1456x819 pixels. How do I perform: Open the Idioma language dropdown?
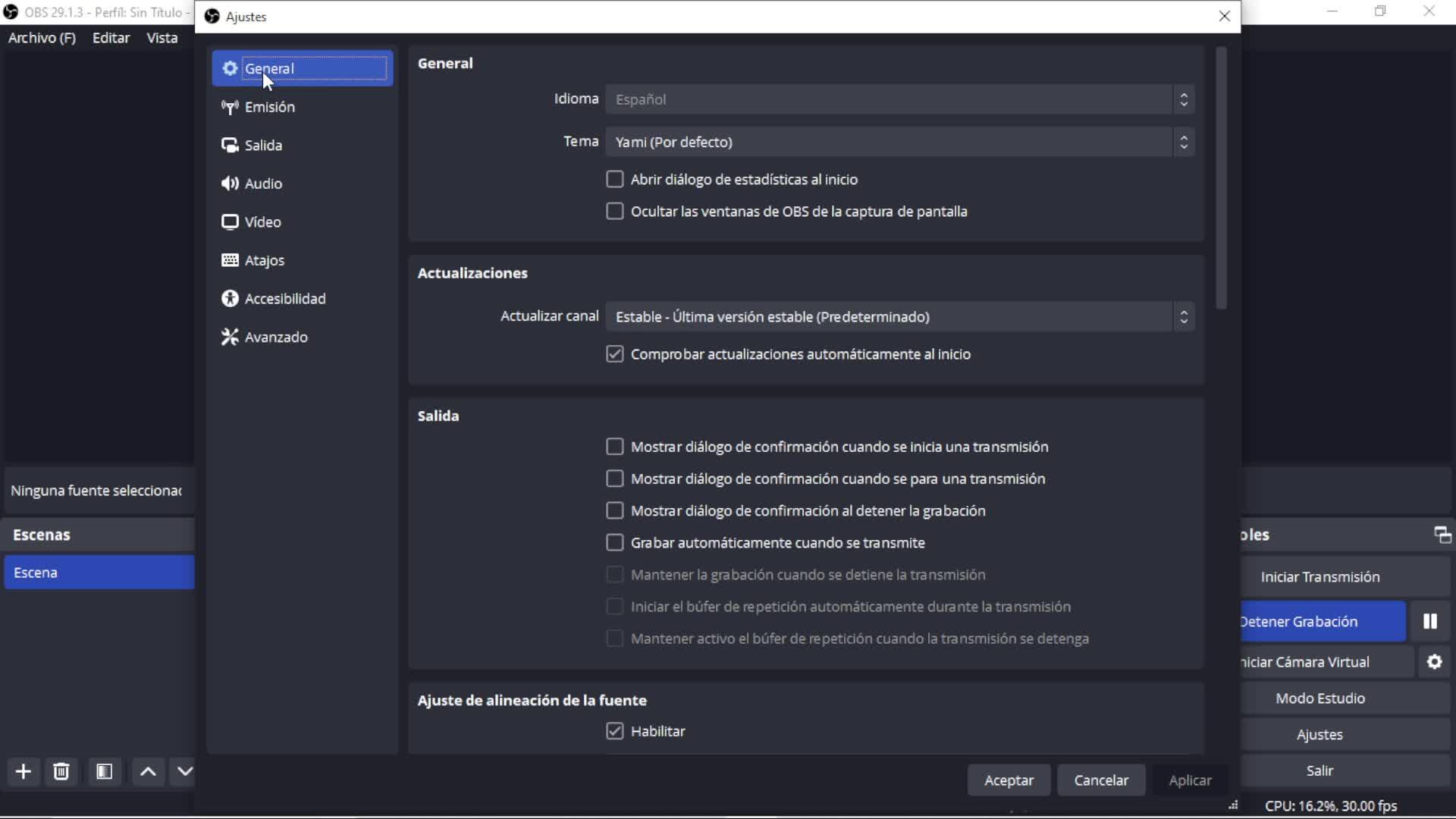pyautogui.click(x=899, y=99)
